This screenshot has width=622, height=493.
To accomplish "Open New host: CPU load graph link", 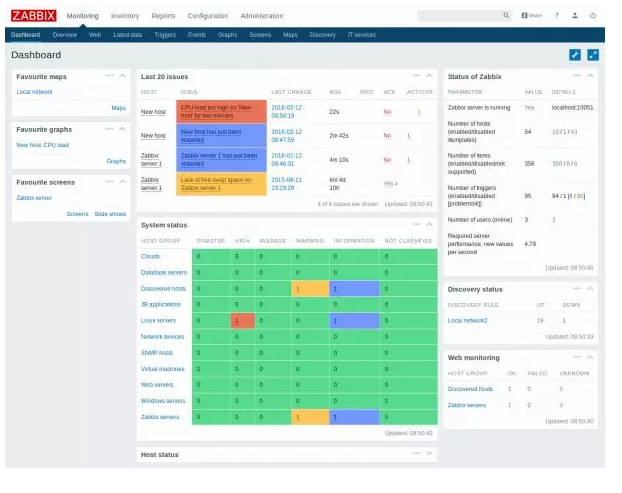I will click(x=42, y=145).
